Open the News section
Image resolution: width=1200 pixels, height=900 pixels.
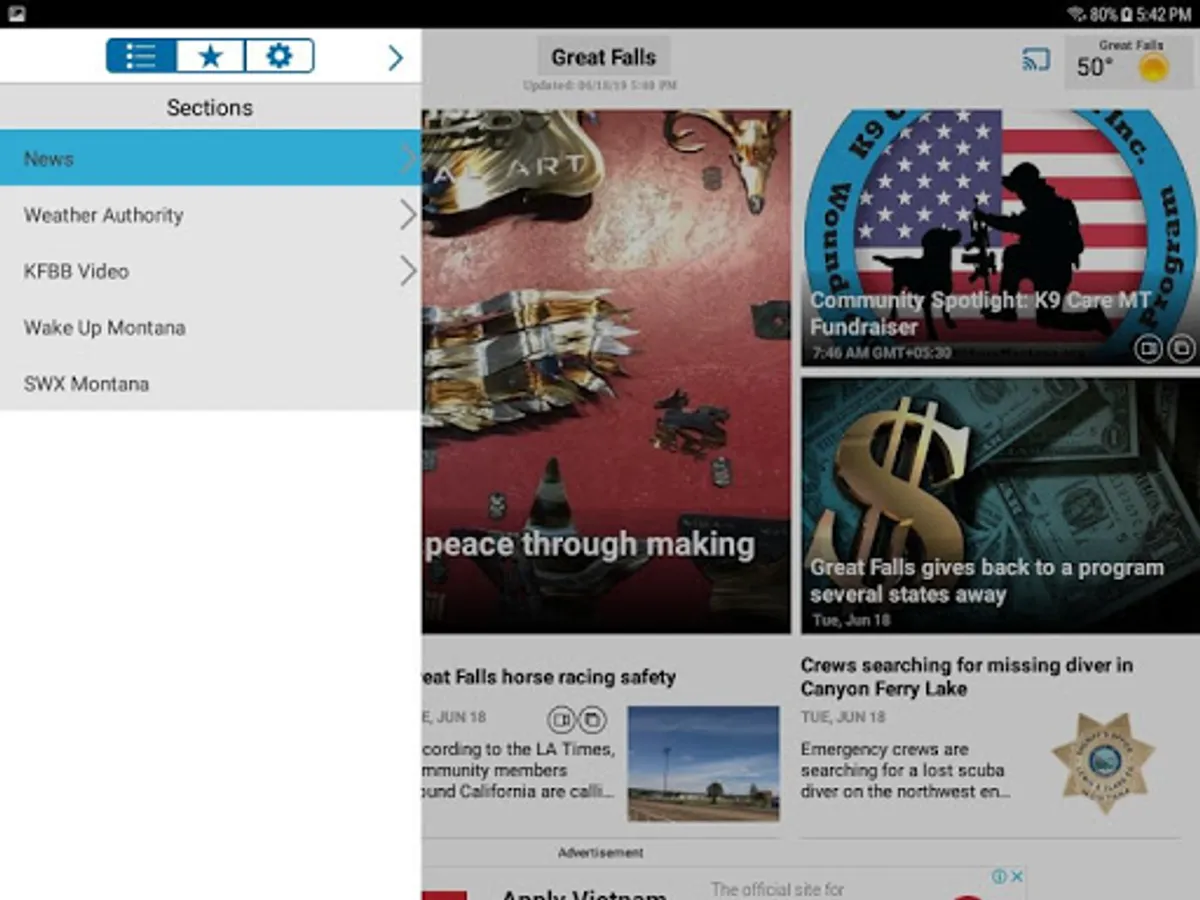click(210, 158)
